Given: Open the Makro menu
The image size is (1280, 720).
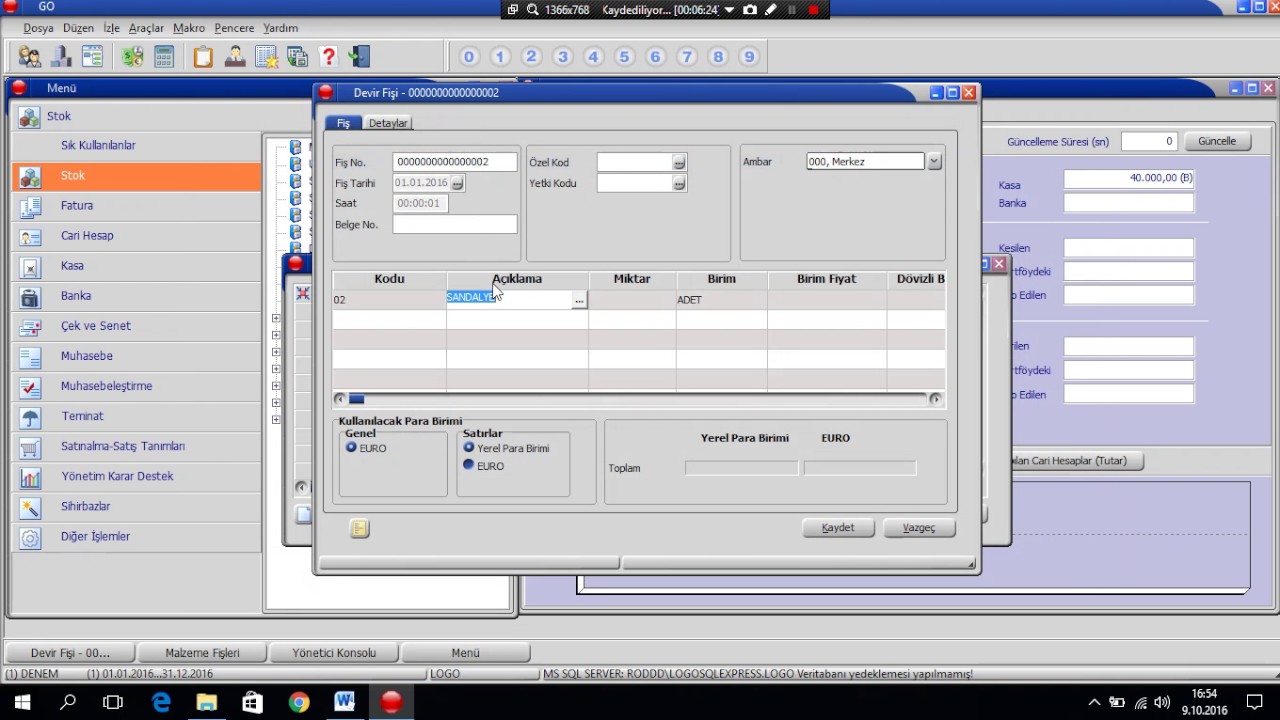Looking at the screenshot, I should (189, 28).
